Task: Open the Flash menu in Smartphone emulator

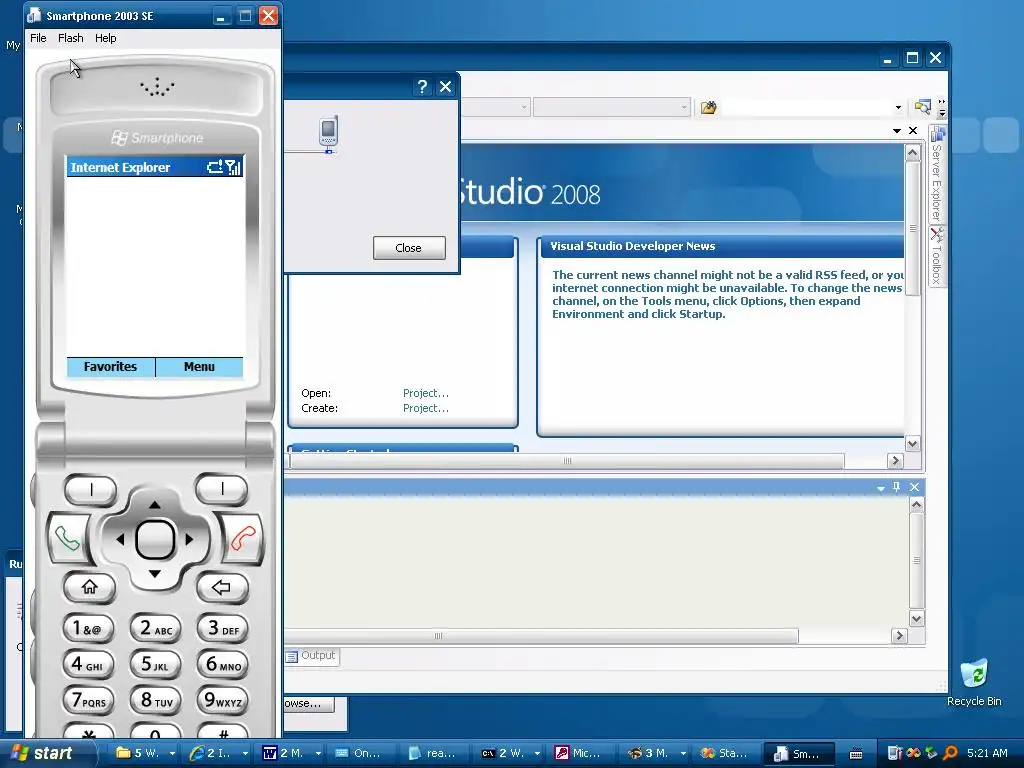Action: point(71,38)
